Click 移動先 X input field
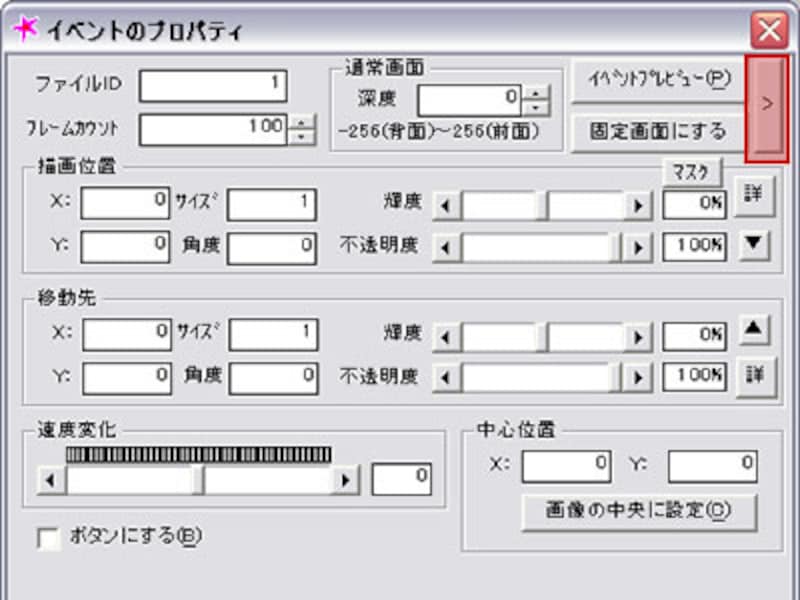This screenshot has height=600, width=800. click(x=127, y=335)
